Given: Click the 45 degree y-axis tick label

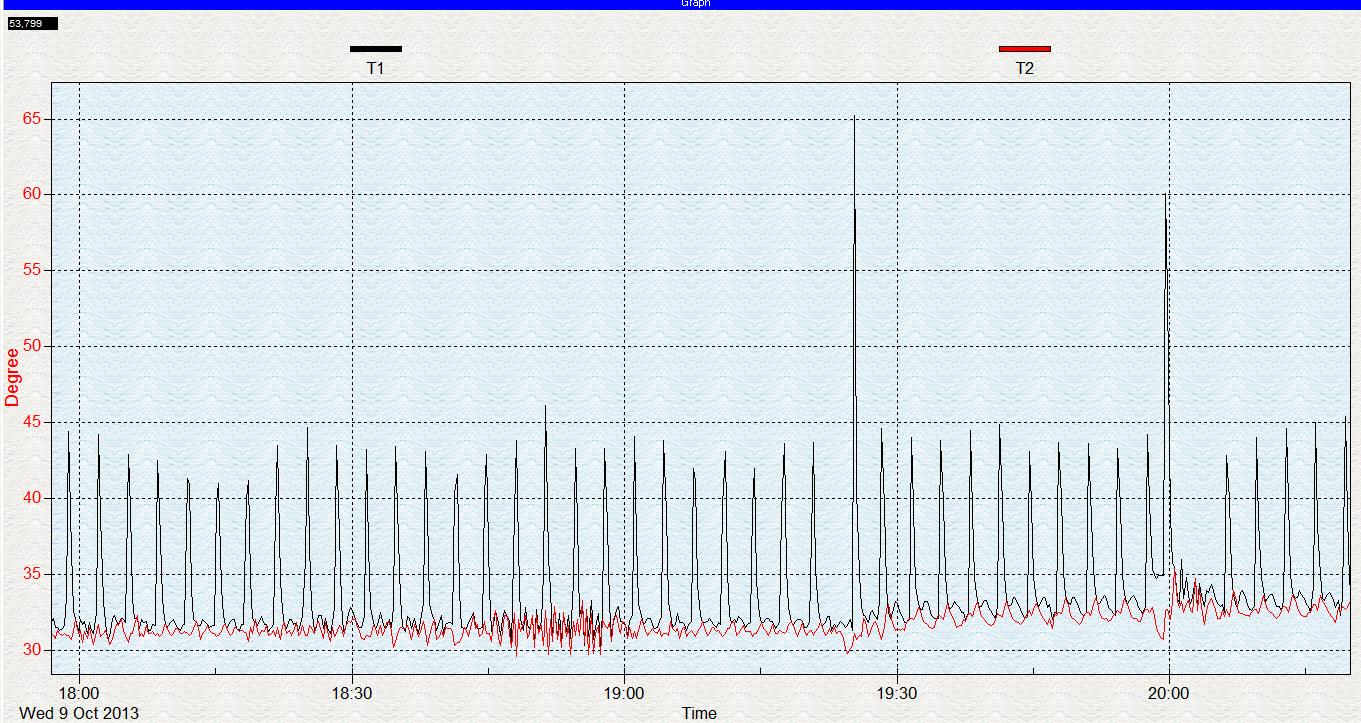Looking at the screenshot, I should click(33, 422).
